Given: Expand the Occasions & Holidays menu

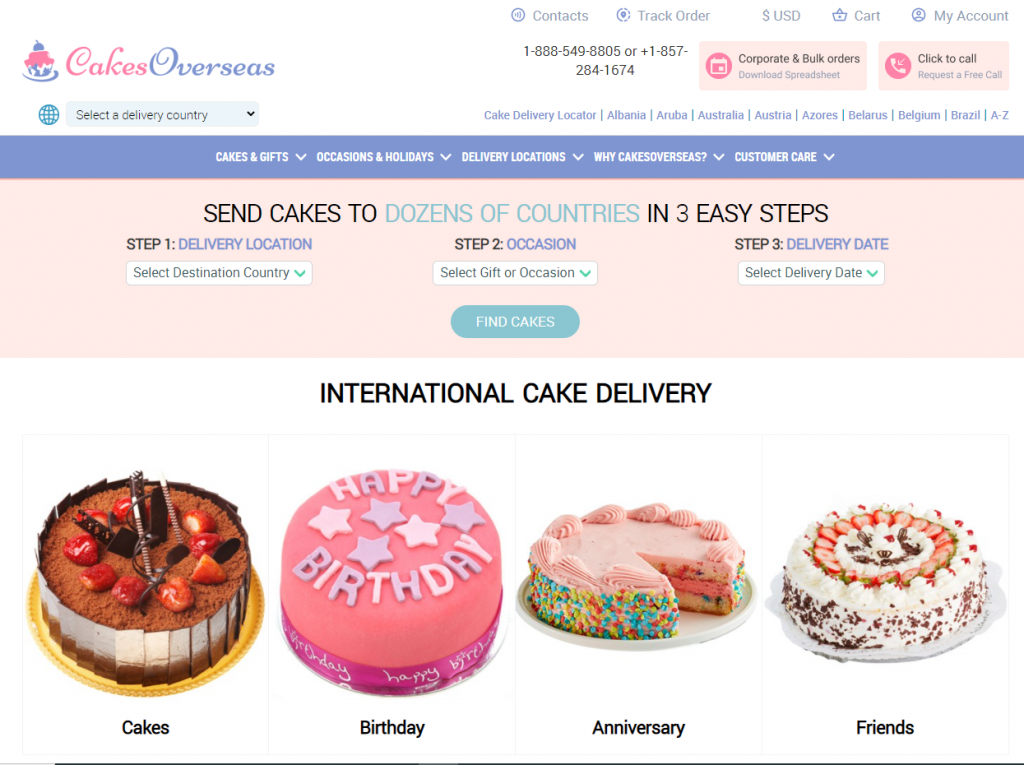Looking at the screenshot, I should (384, 157).
